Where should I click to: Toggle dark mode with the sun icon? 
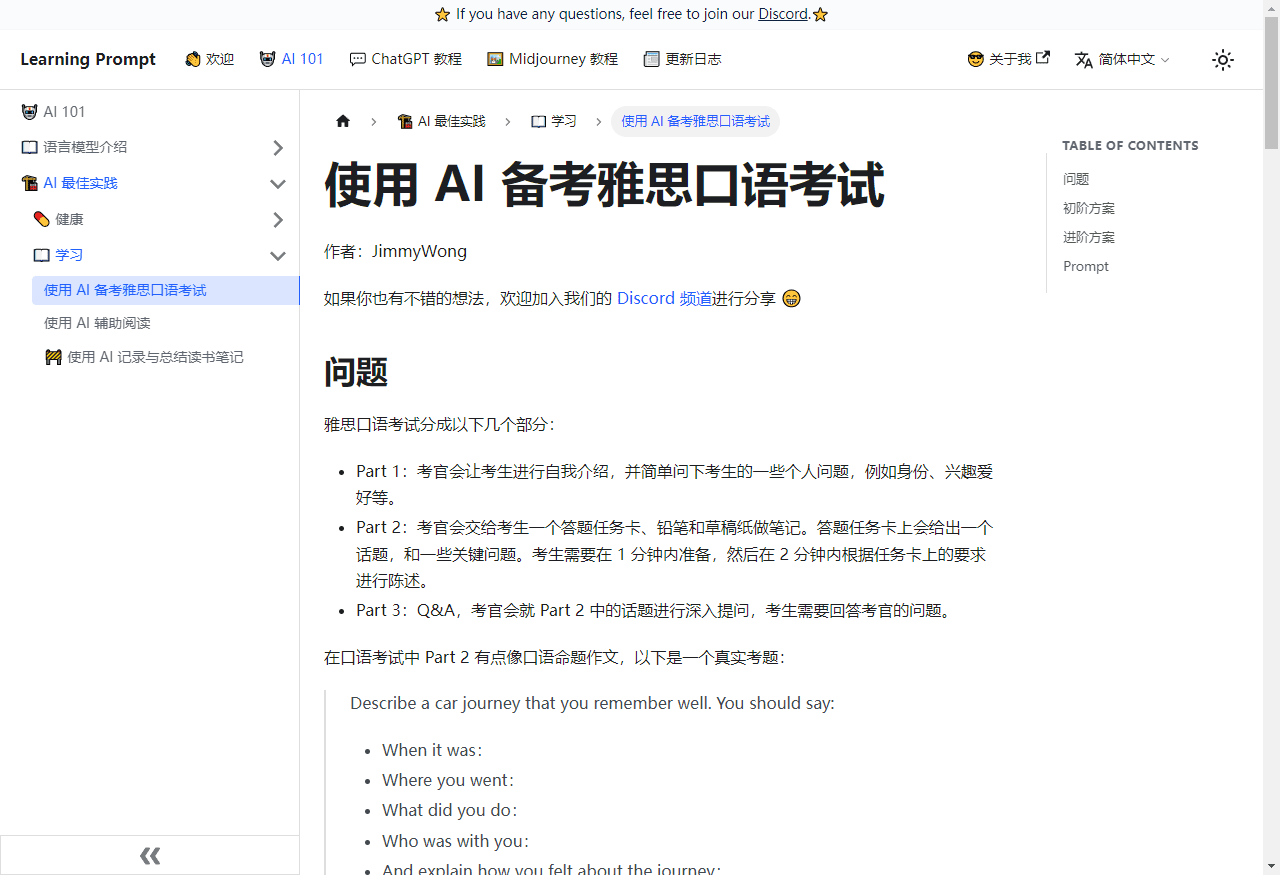[x=1222, y=60]
